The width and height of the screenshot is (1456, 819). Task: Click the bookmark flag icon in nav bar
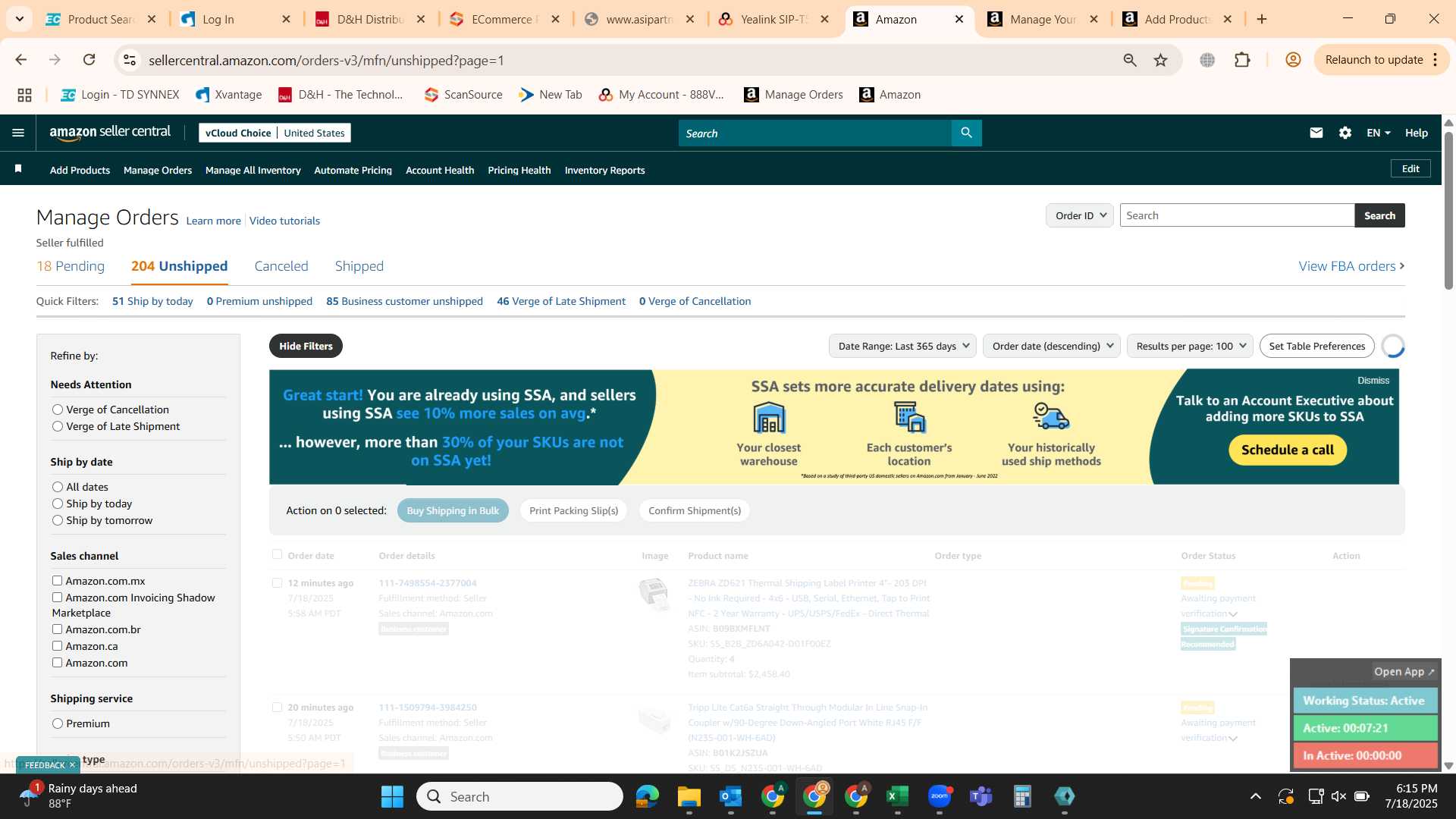[x=18, y=168]
